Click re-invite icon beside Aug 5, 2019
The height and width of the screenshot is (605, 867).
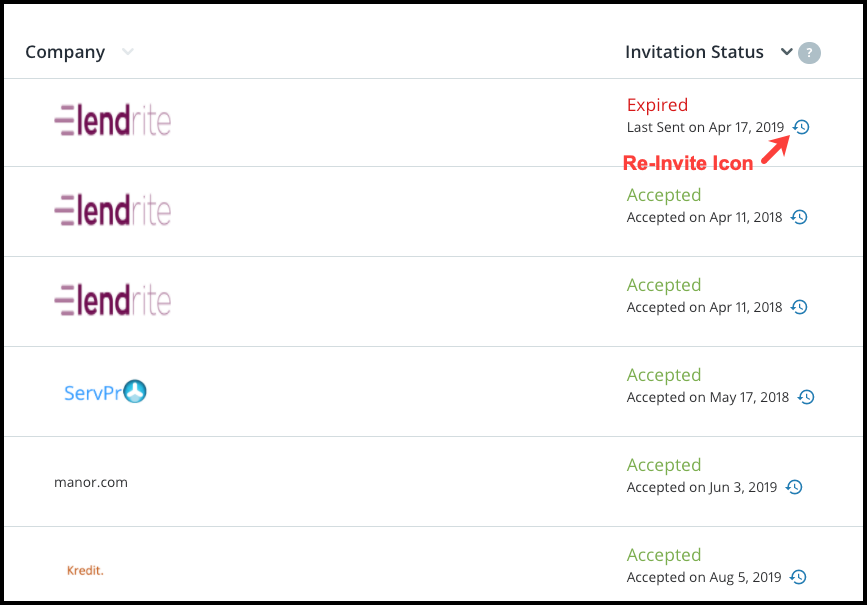(798, 577)
